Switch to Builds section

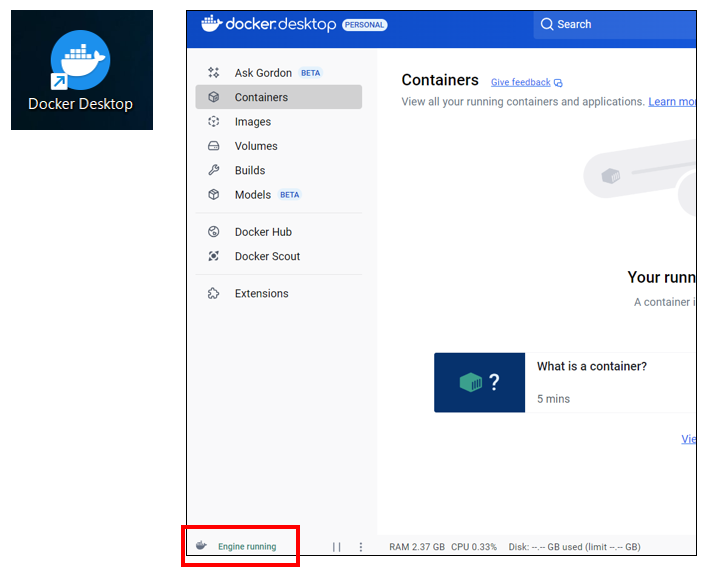[278, 170]
